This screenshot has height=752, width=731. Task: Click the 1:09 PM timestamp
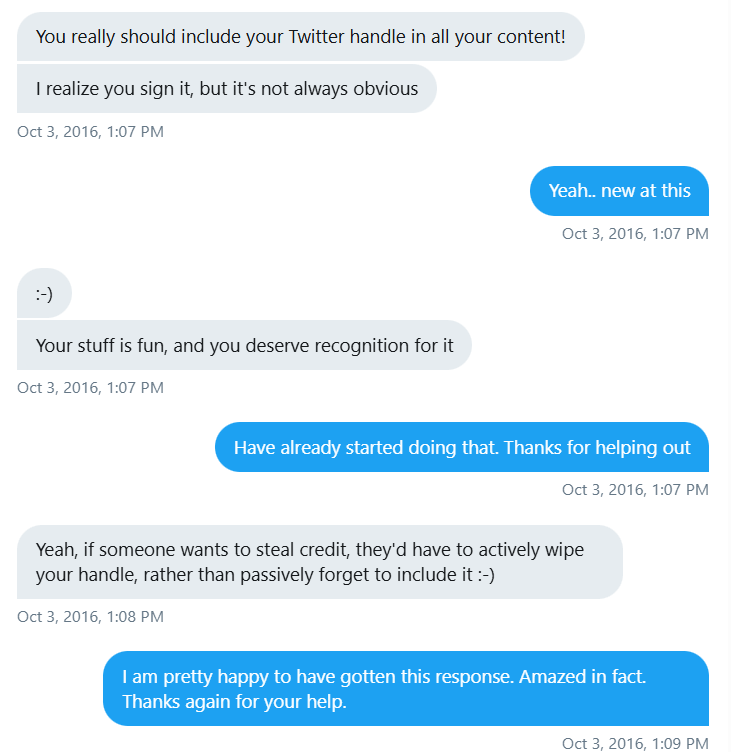(x=635, y=743)
